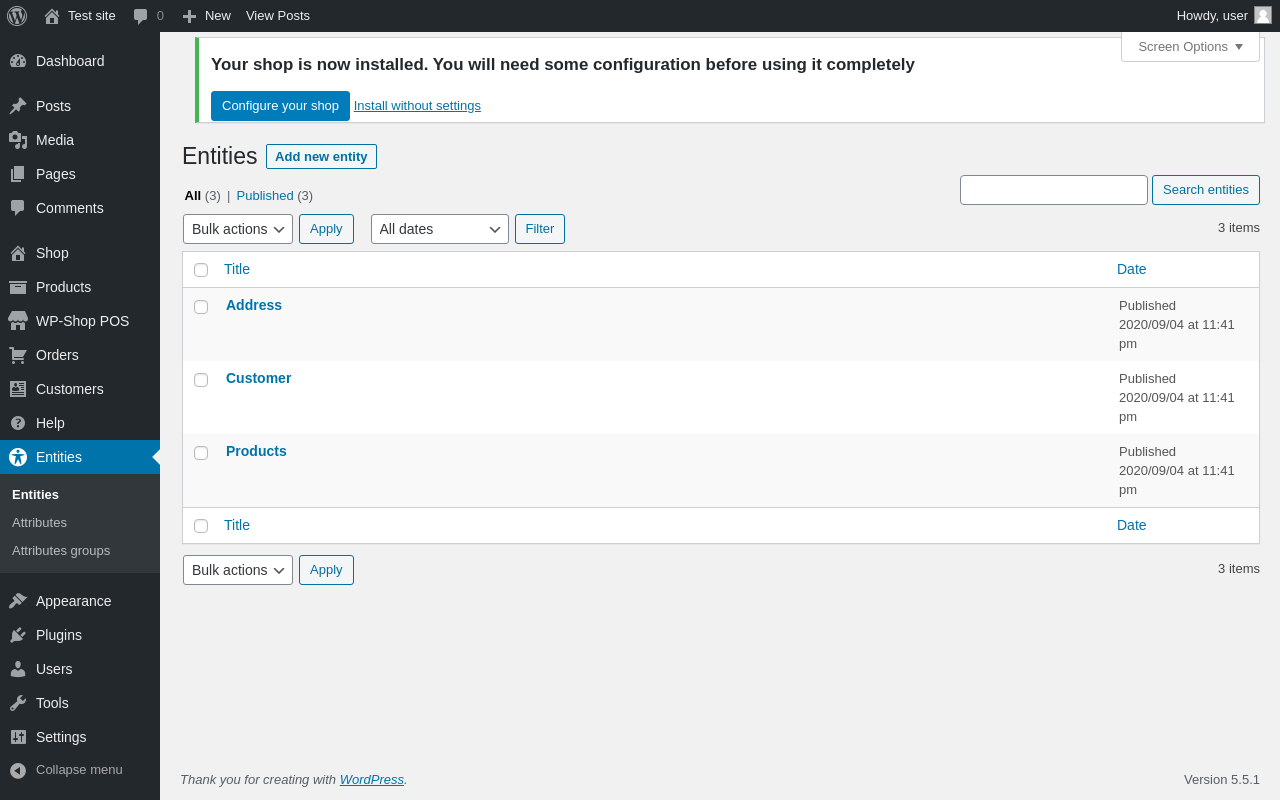This screenshot has height=800, width=1280.
Task: Toggle select-all checkbox in table footer
Action: point(201,526)
